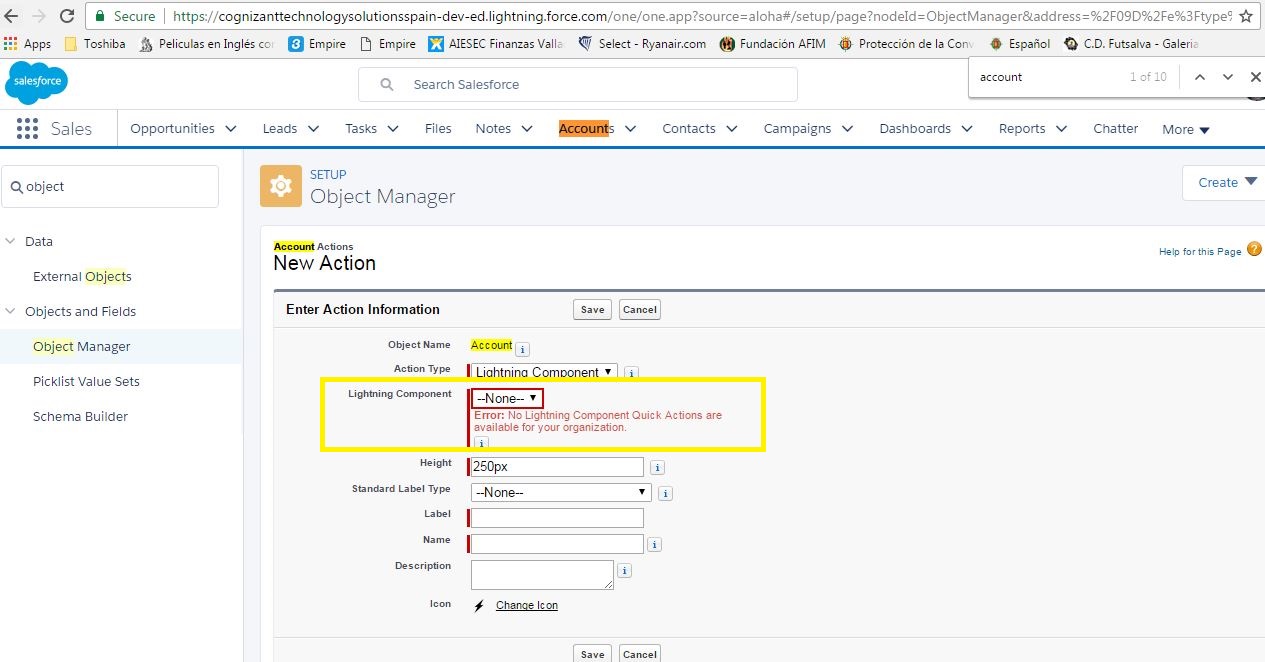This screenshot has height=662, width=1265.
Task: Click the Name input field
Action: tap(557, 544)
